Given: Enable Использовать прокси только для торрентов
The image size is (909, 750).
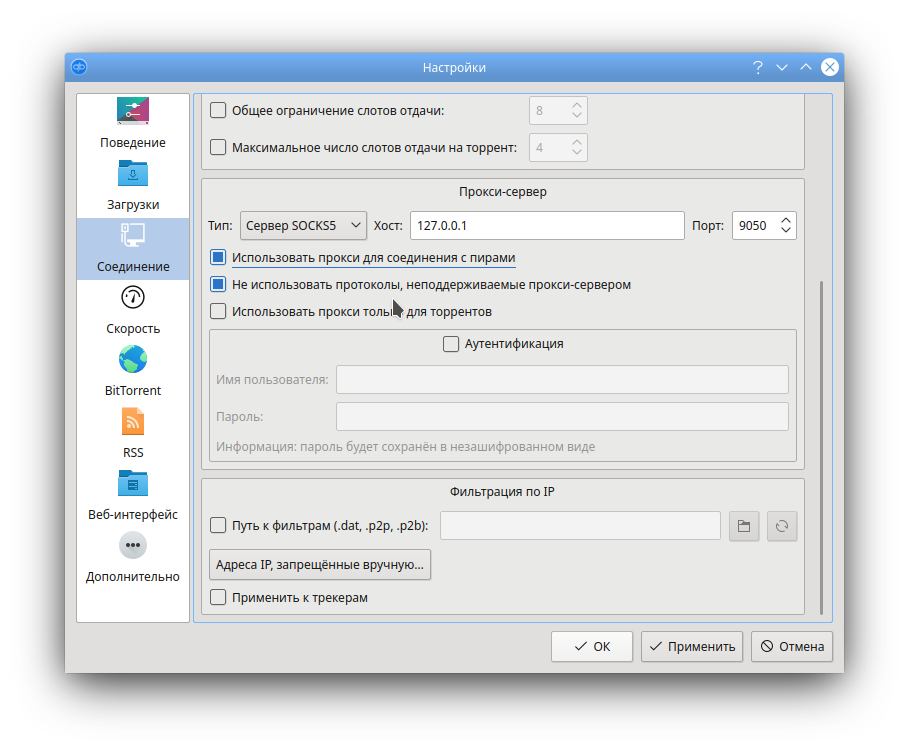Looking at the screenshot, I should click(218, 311).
